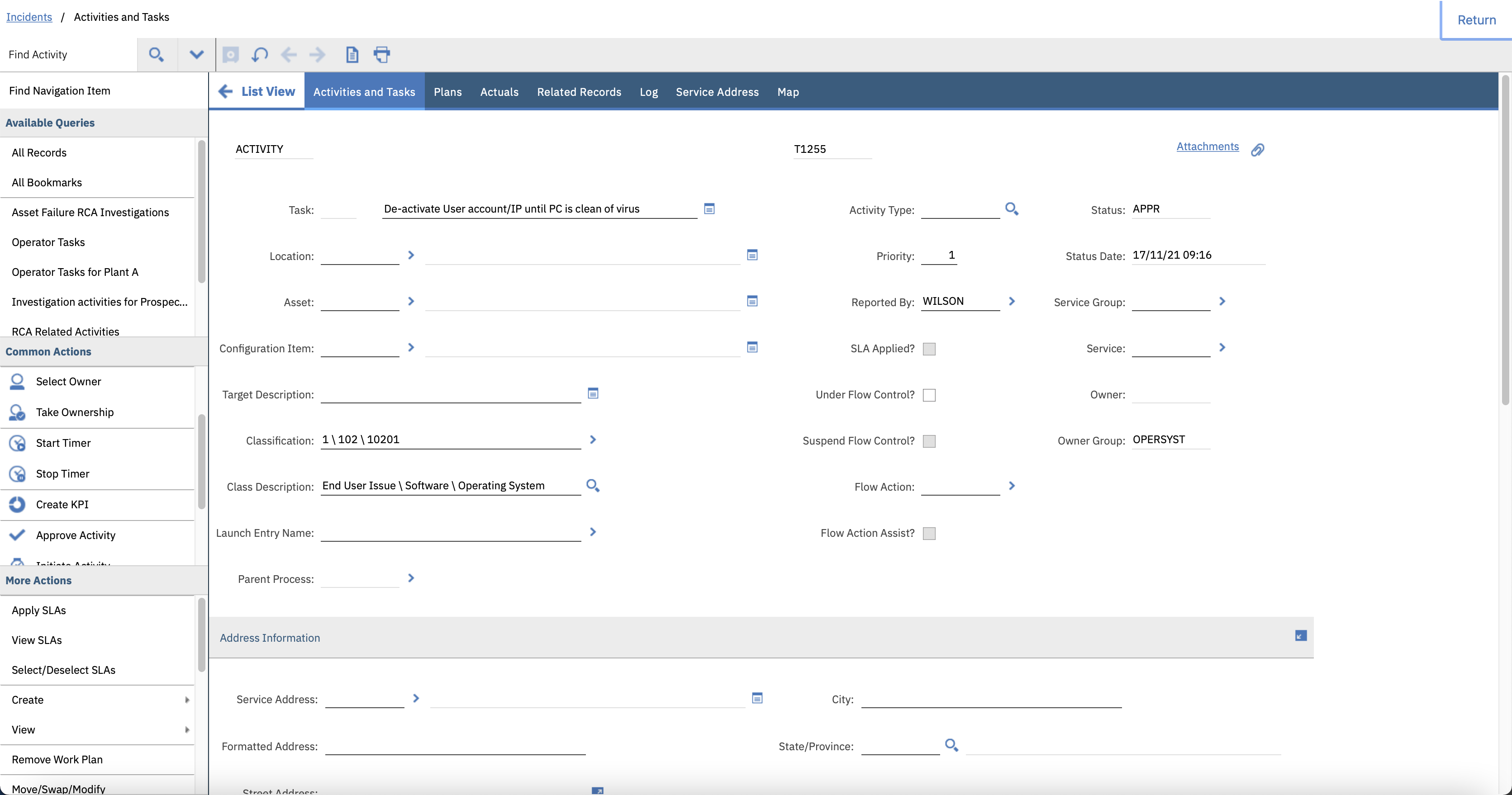Click the Return button
This screenshot has height=795, width=1512.
coord(1476,20)
